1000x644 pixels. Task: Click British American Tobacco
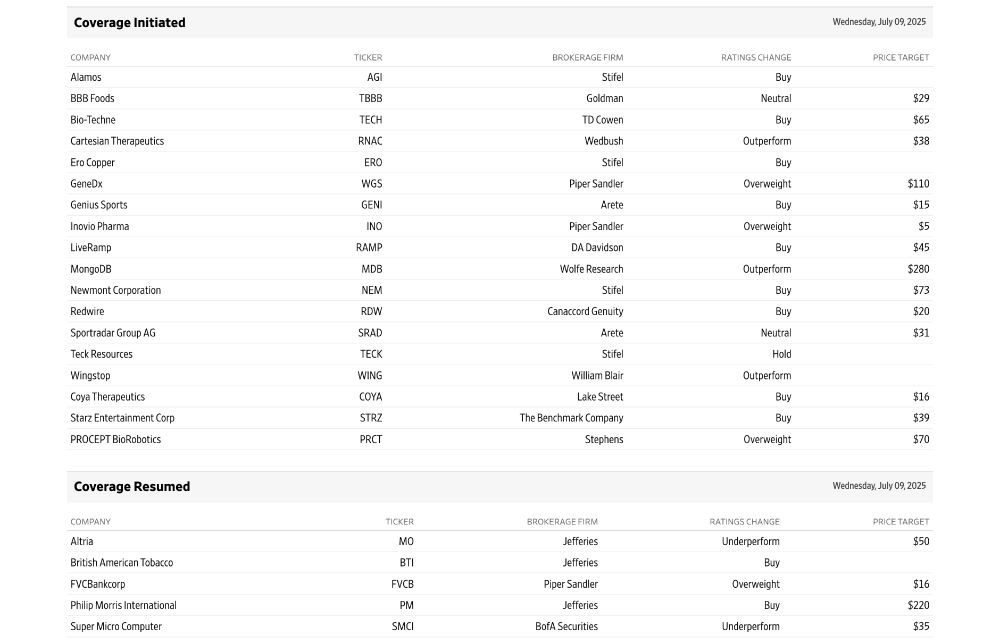(x=121, y=563)
